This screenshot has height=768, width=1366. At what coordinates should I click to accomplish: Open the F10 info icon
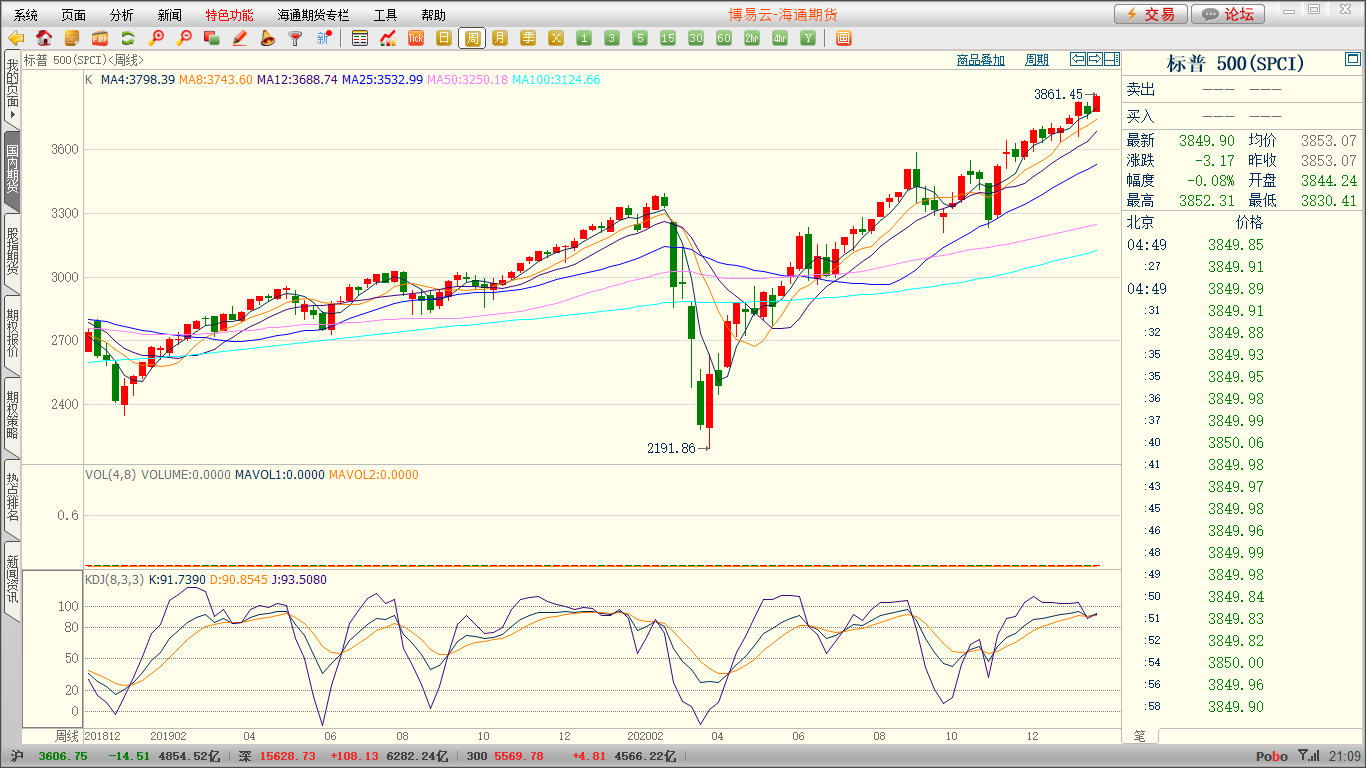point(100,39)
